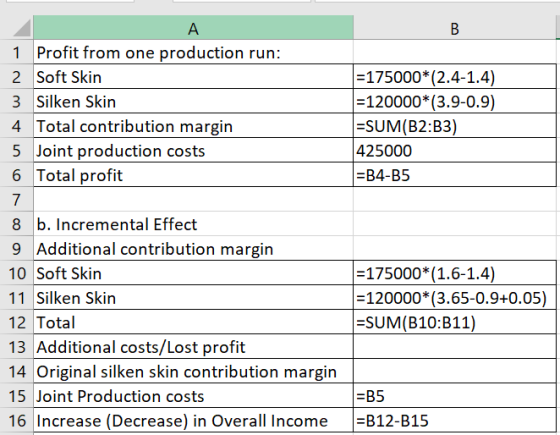The height and width of the screenshot is (435, 560).
Task: Click 'Soft Skin' cell in row 10
Action: coord(193,273)
